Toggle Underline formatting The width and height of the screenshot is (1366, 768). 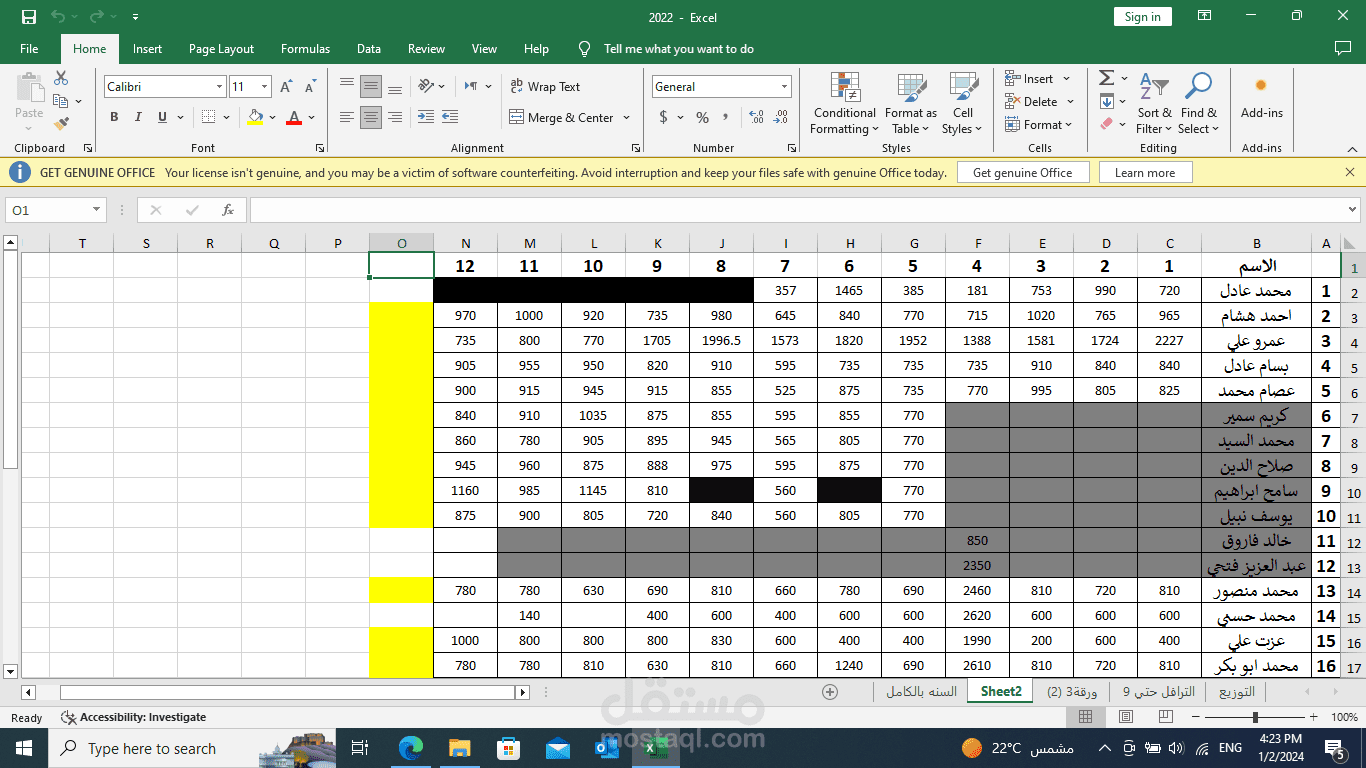click(x=162, y=117)
